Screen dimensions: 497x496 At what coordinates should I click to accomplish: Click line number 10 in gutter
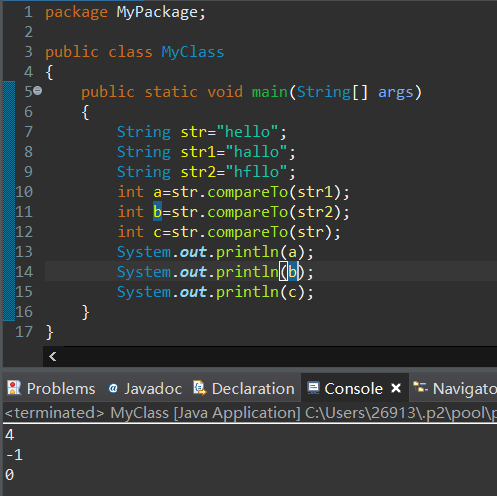[x=24, y=192]
